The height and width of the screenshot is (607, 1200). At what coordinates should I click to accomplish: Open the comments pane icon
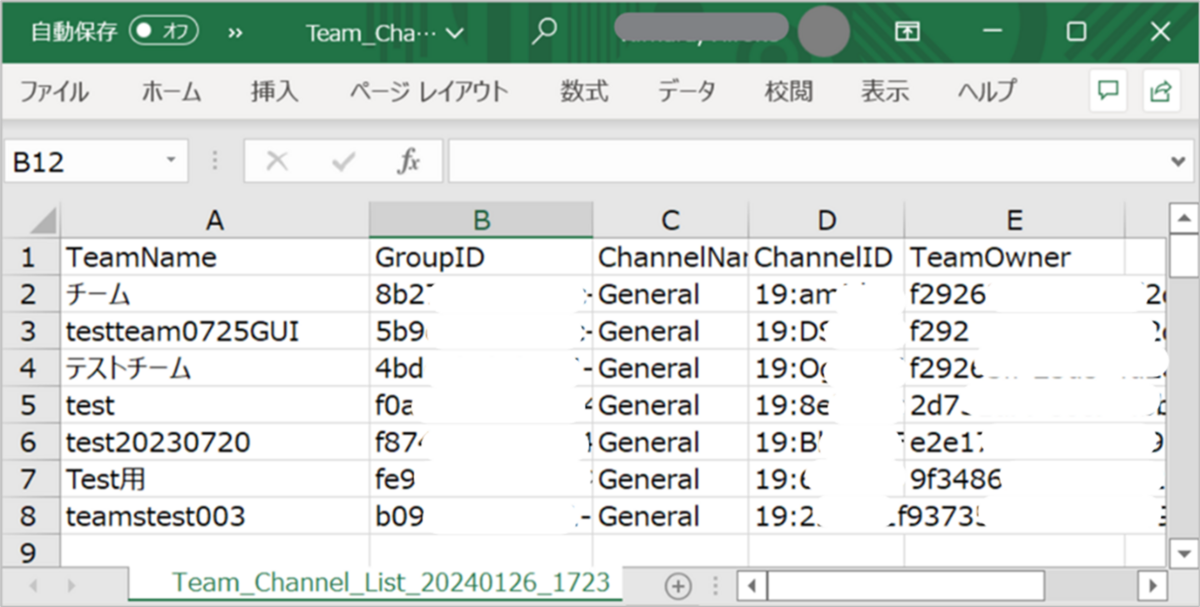coord(1107,91)
